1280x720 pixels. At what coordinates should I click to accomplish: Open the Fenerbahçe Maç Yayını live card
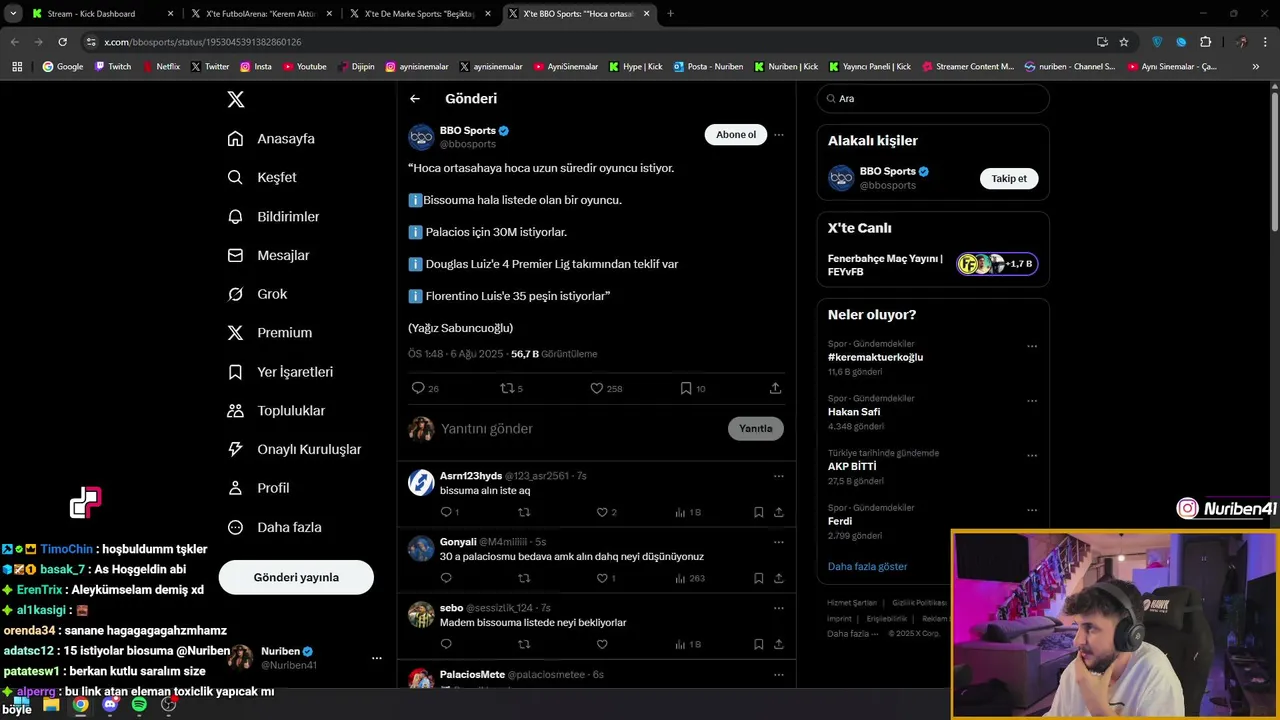(x=933, y=265)
